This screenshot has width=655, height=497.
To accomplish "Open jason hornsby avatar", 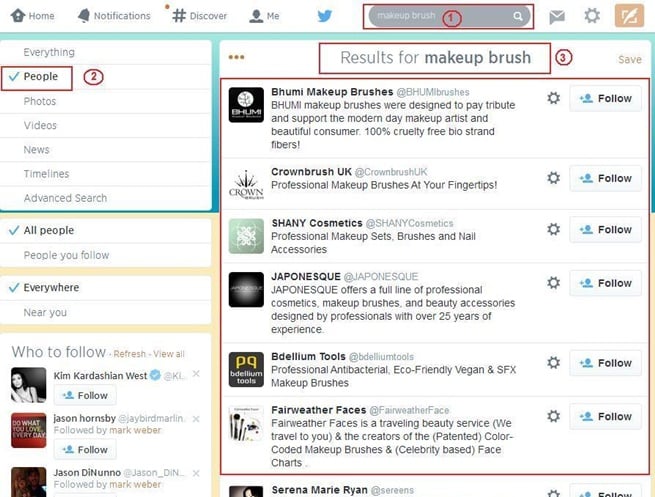I will click(x=28, y=430).
